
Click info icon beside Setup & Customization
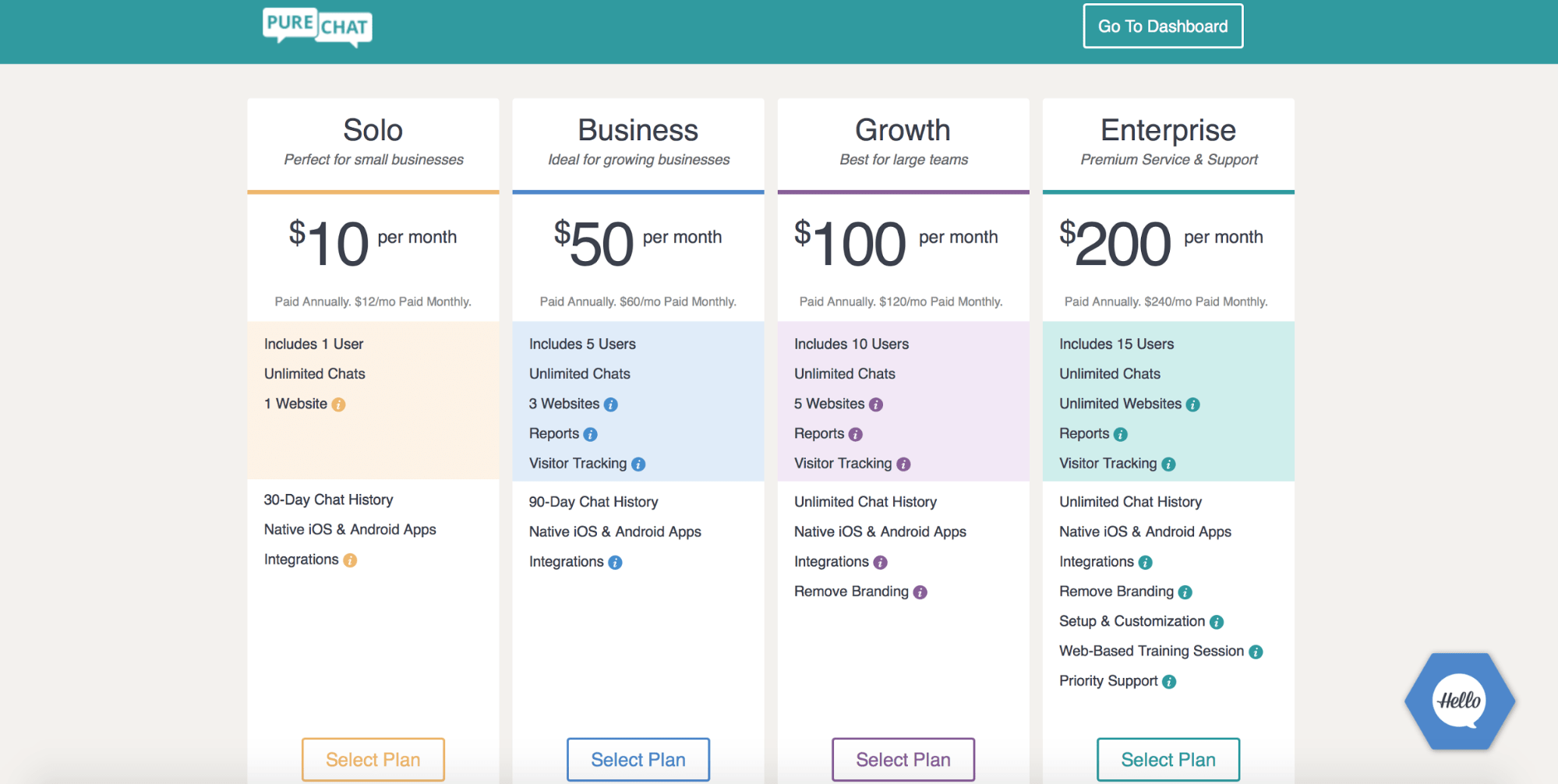[x=1217, y=622]
